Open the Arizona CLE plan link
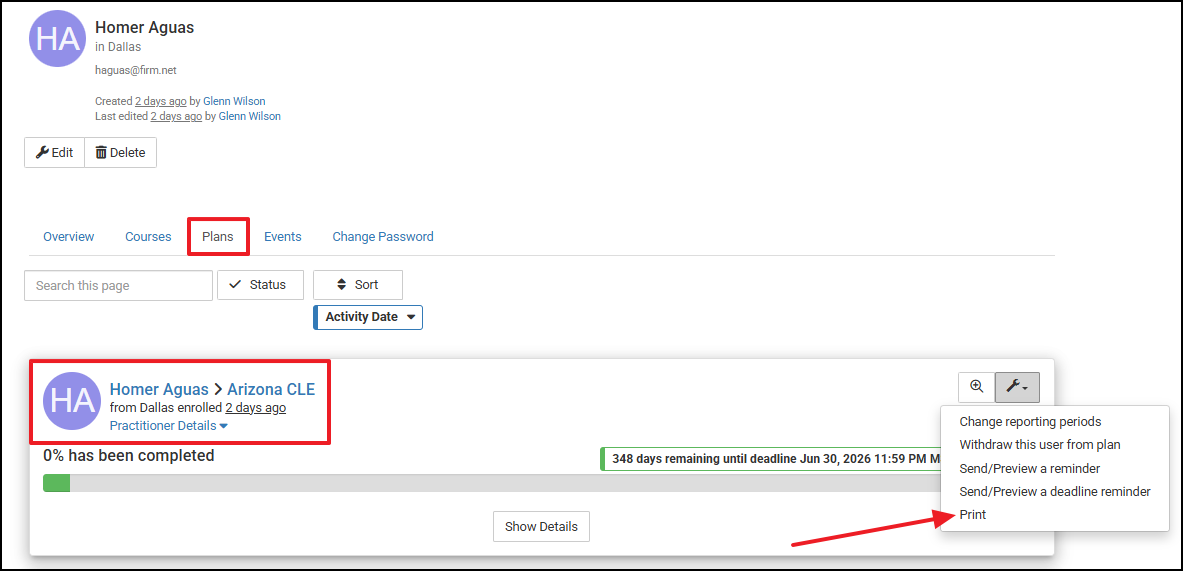This screenshot has height=571, width=1183. pyautogui.click(x=271, y=389)
